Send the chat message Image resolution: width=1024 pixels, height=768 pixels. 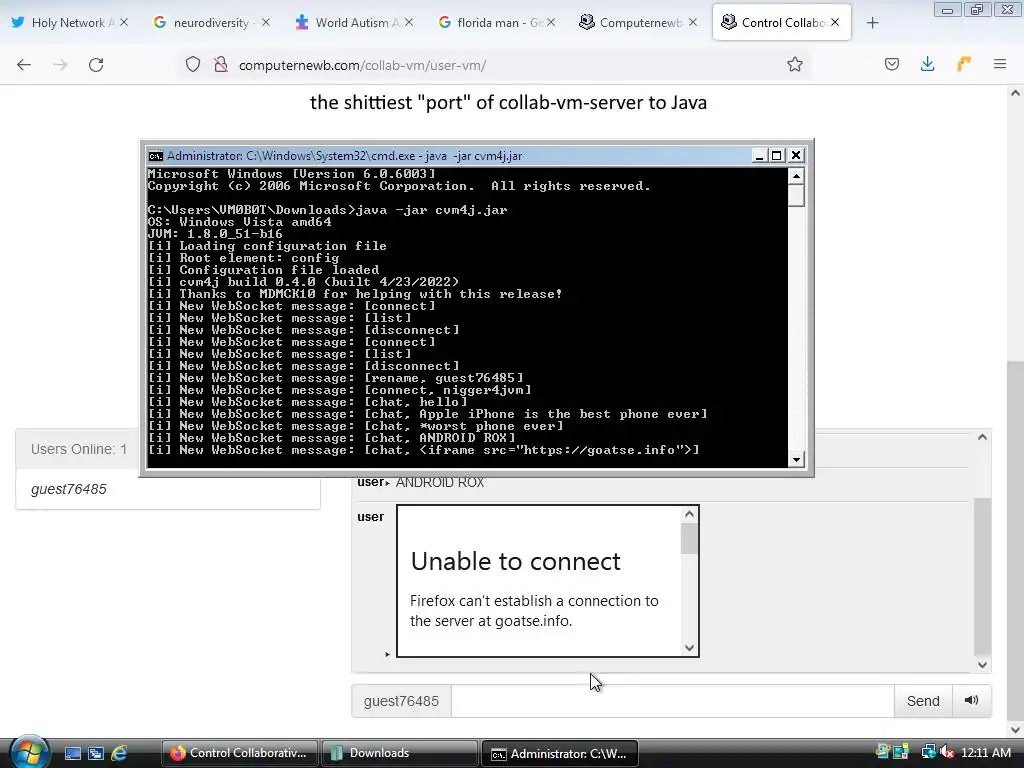point(923,701)
